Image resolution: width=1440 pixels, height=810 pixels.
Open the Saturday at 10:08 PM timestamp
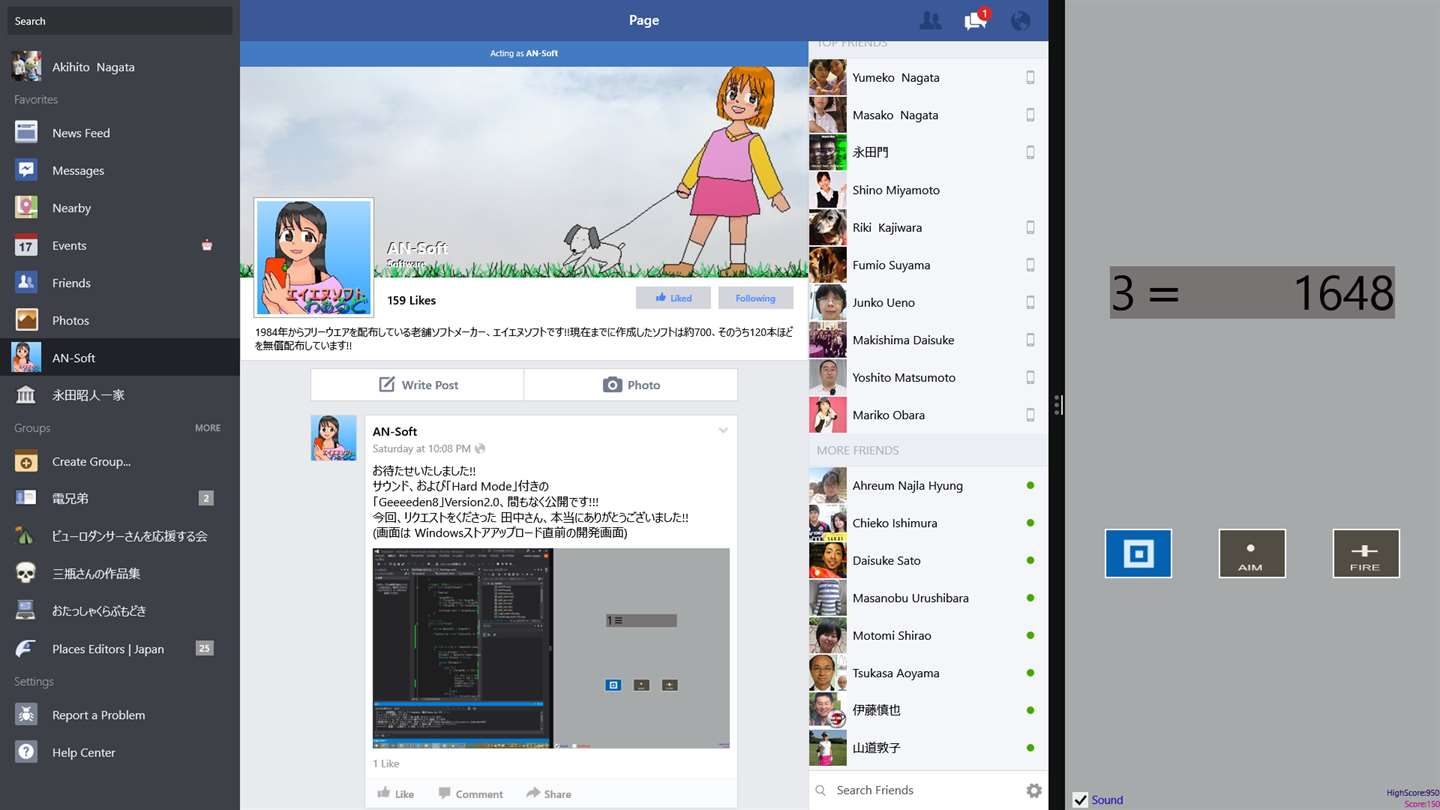coord(422,449)
